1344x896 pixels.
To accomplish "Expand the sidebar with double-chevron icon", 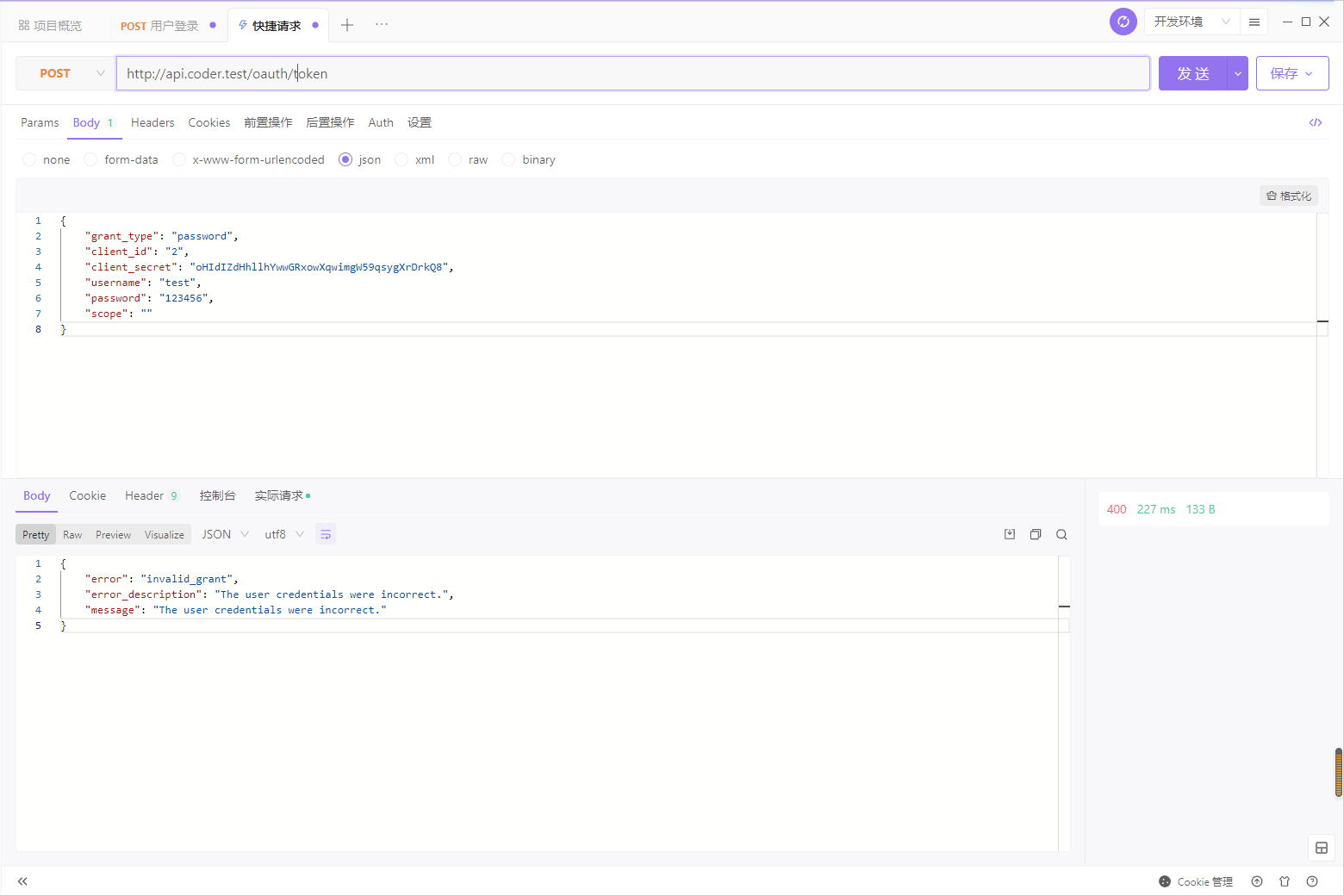I will (22, 881).
